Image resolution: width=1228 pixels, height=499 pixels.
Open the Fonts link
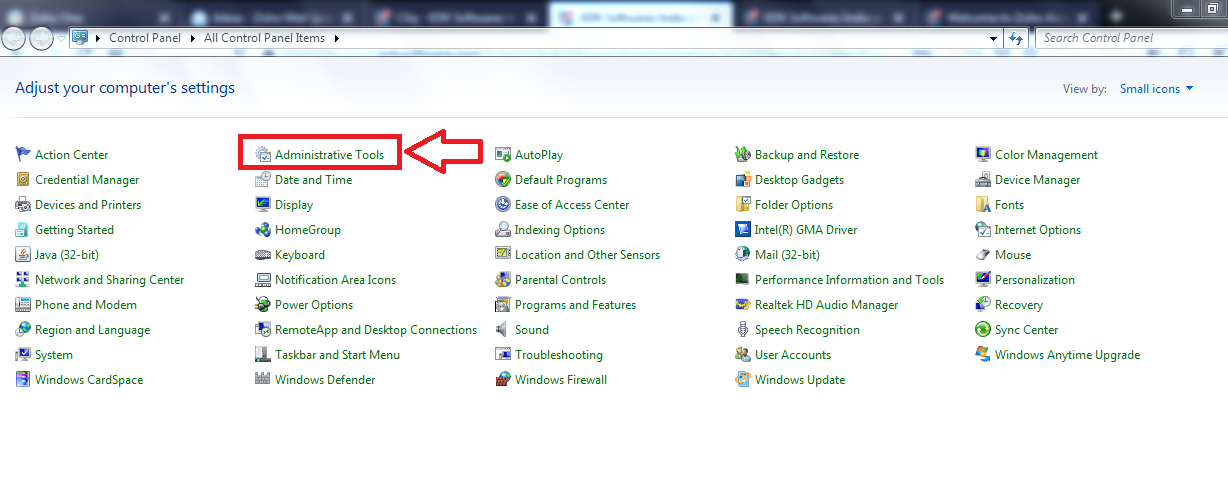[1009, 205]
